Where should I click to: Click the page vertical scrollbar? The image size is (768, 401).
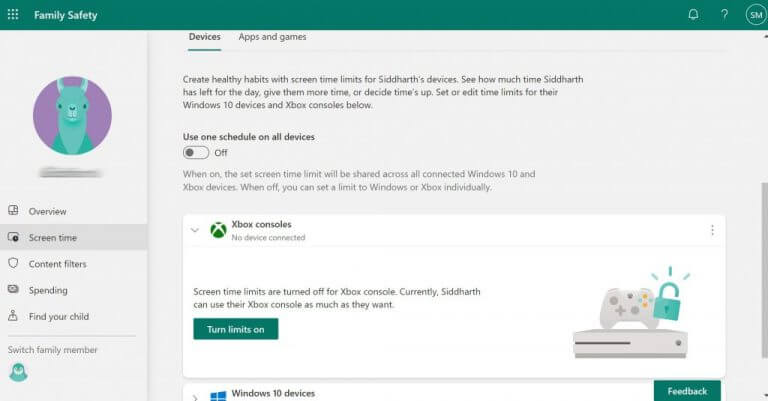764,270
